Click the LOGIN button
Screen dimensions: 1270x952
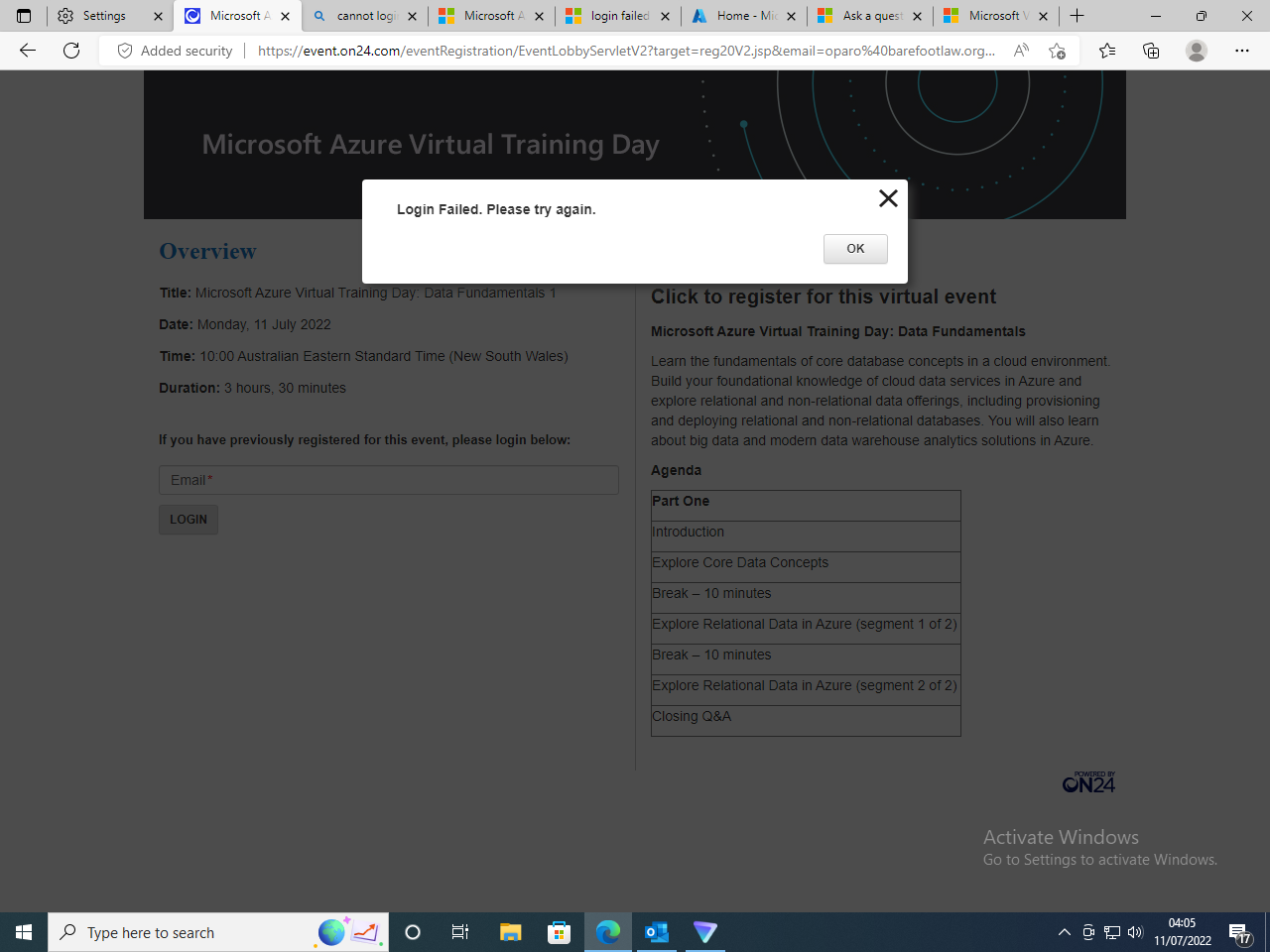(189, 520)
